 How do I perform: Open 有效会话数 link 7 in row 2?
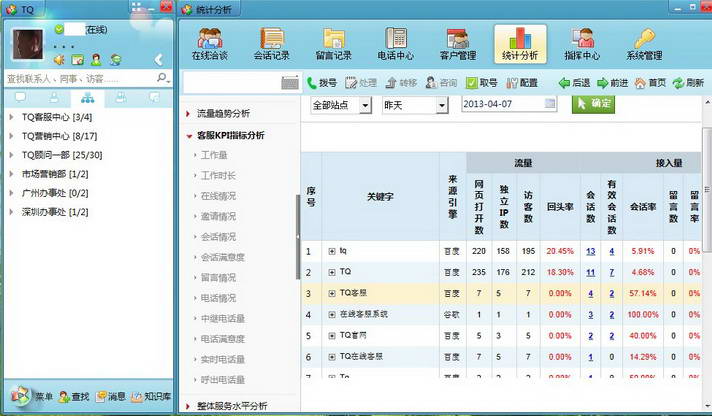(612, 272)
